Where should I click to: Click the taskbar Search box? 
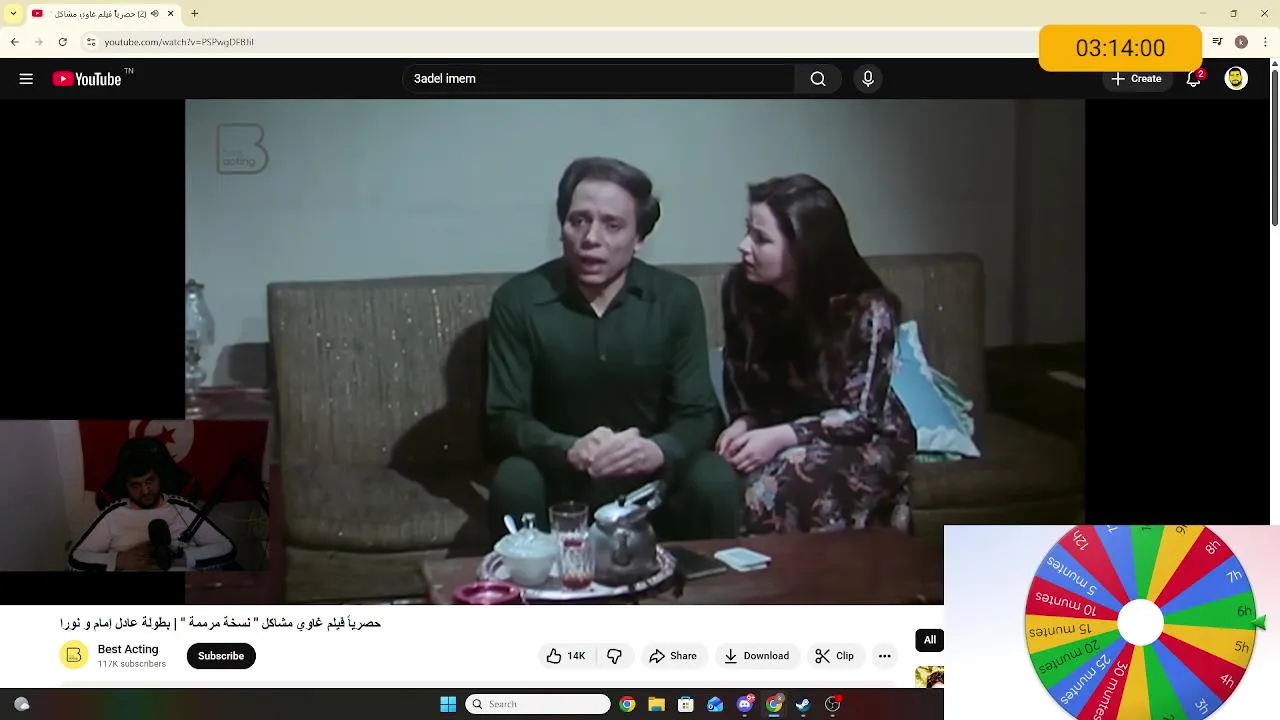538,704
